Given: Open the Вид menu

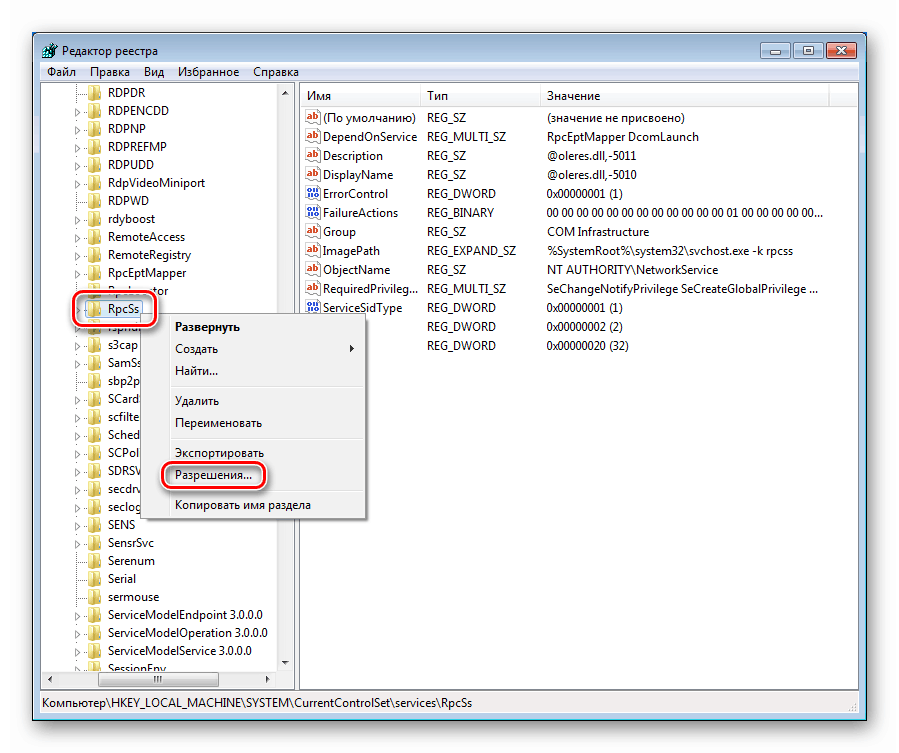Looking at the screenshot, I should [154, 72].
